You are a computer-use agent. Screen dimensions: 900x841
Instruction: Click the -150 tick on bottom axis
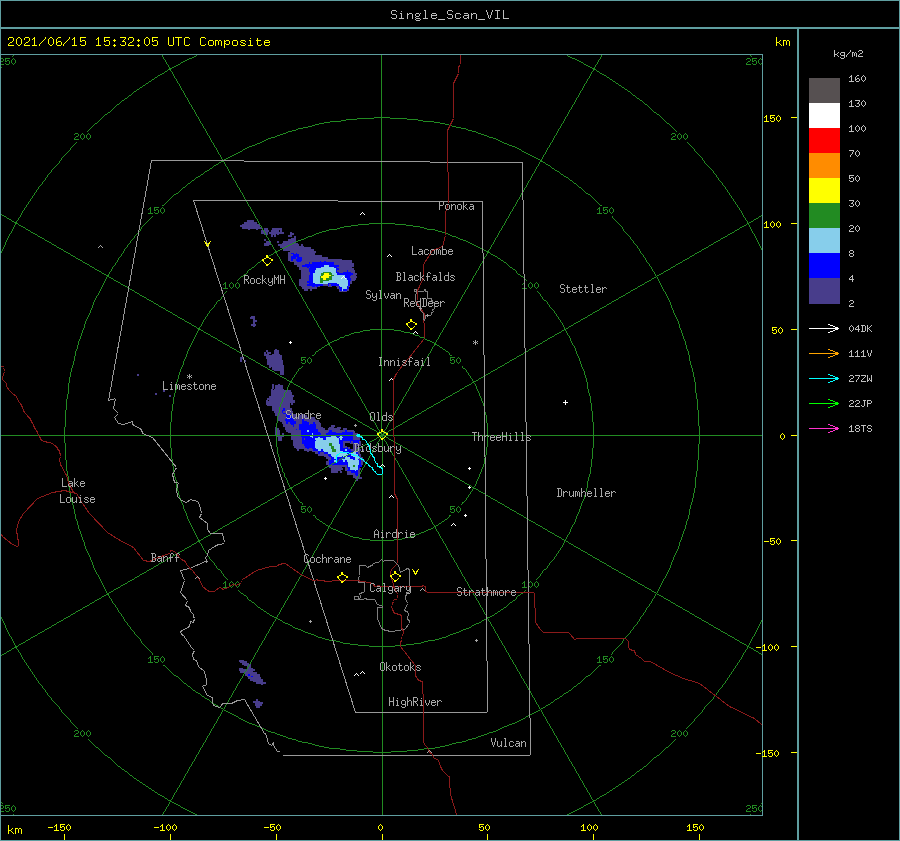click(x=59, y=827)
